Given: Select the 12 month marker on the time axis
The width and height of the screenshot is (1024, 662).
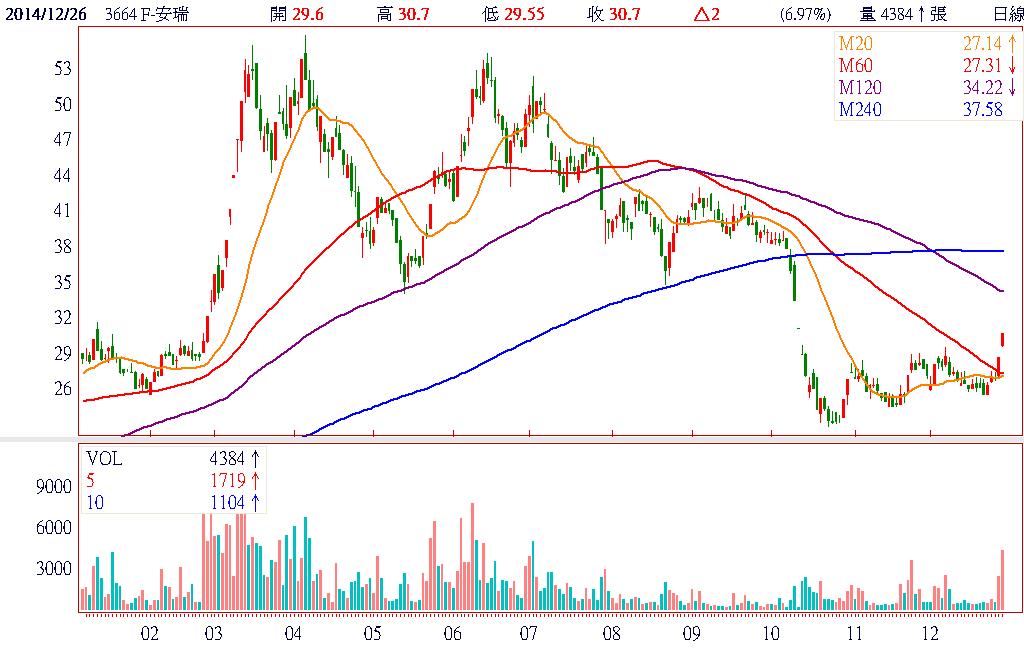Looking at the screenshot, I should [929, 635].
